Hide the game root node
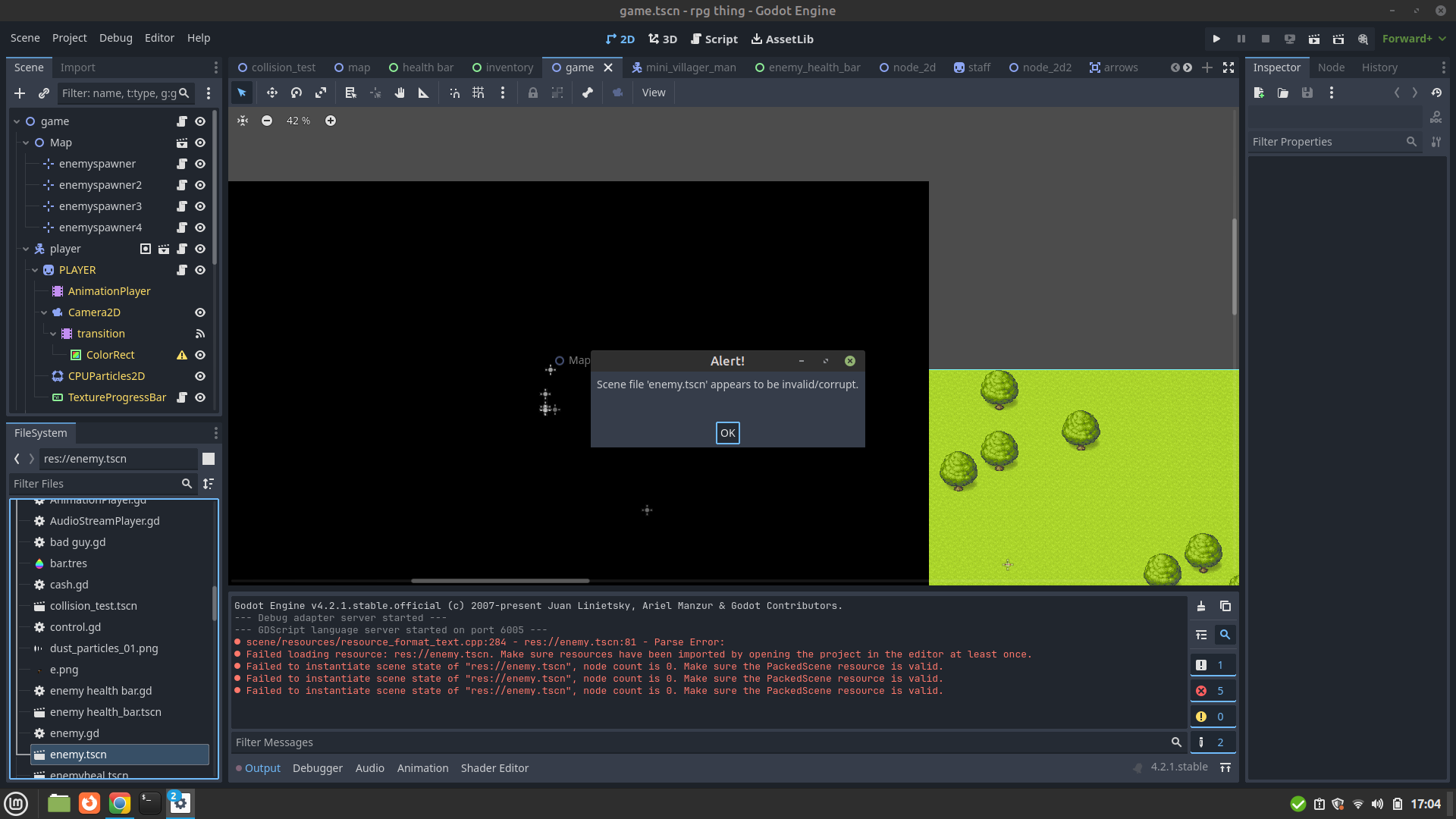1456x819 pixels. [200, 121]
